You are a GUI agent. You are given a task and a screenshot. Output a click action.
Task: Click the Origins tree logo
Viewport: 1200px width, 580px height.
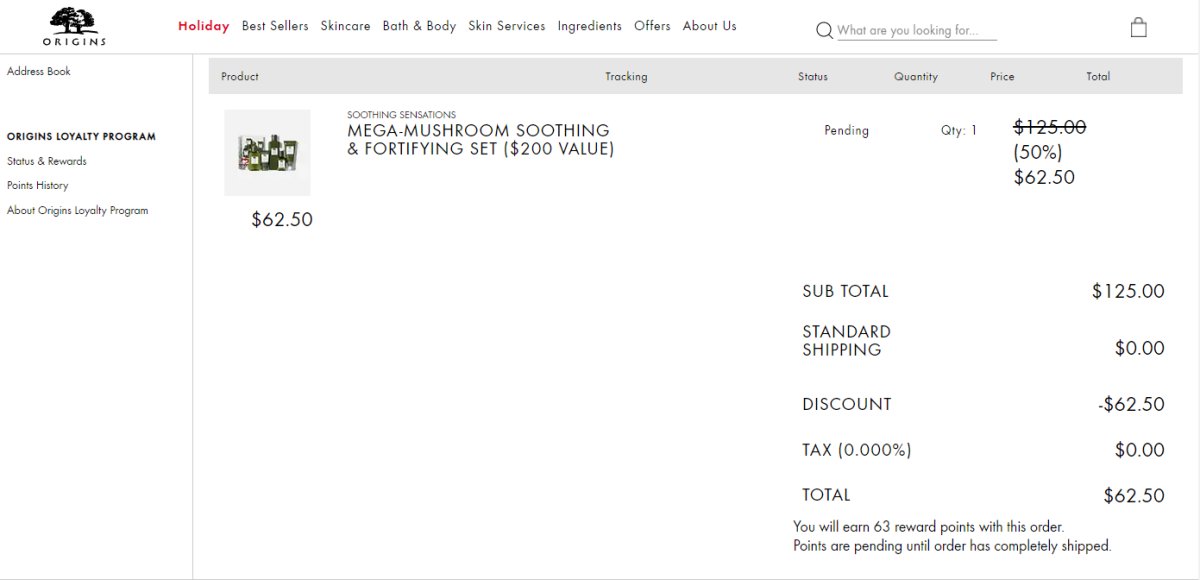tap(74, 27)
